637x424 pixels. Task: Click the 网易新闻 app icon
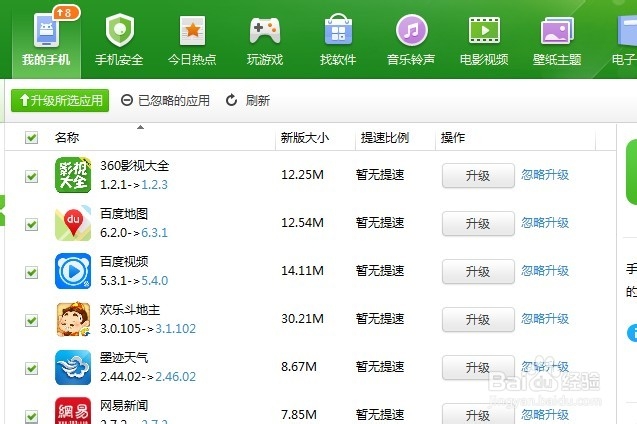coord(73,410)
